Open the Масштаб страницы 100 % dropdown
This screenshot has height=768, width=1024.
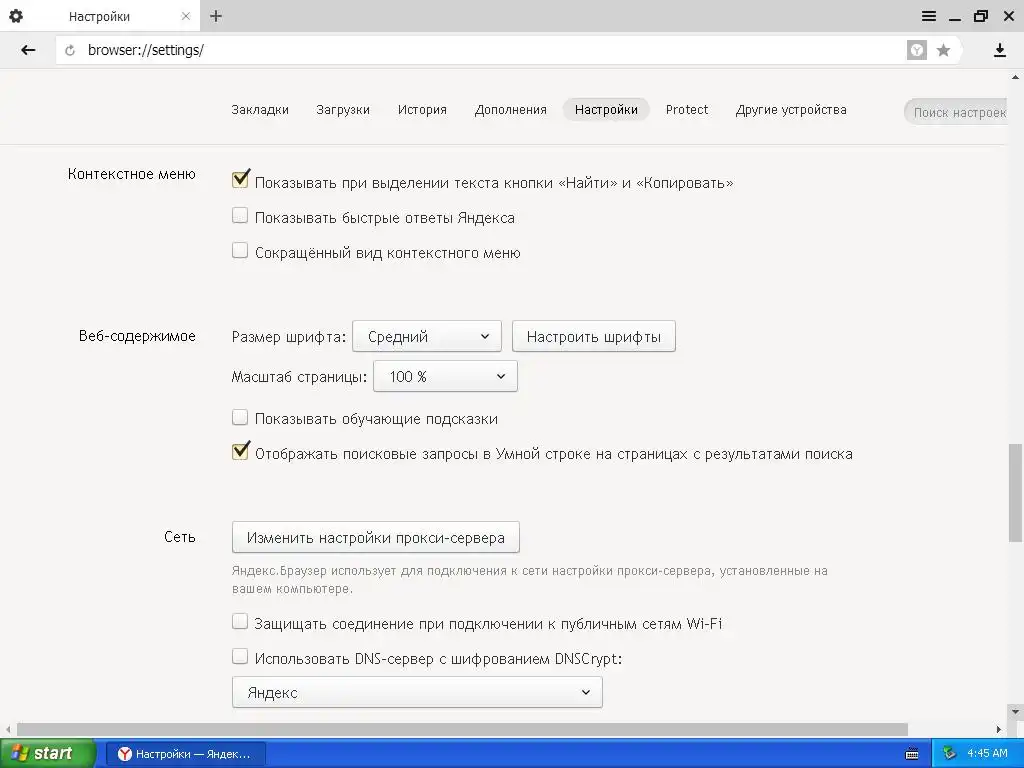point(445,376)
